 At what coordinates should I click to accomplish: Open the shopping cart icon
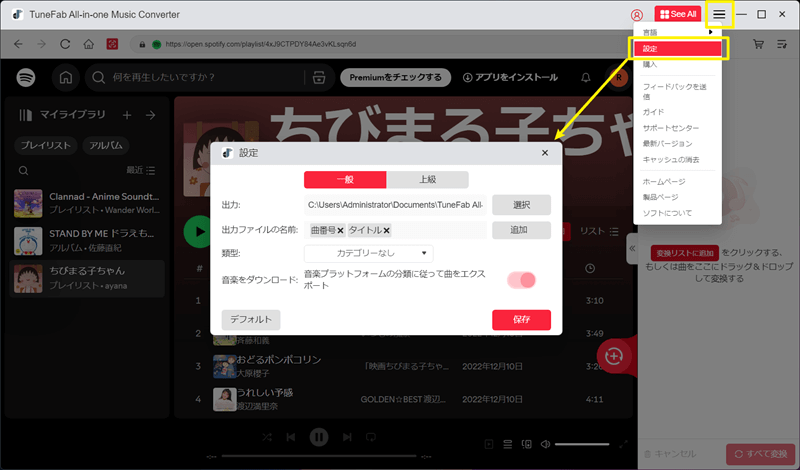[x=759, y=44]
